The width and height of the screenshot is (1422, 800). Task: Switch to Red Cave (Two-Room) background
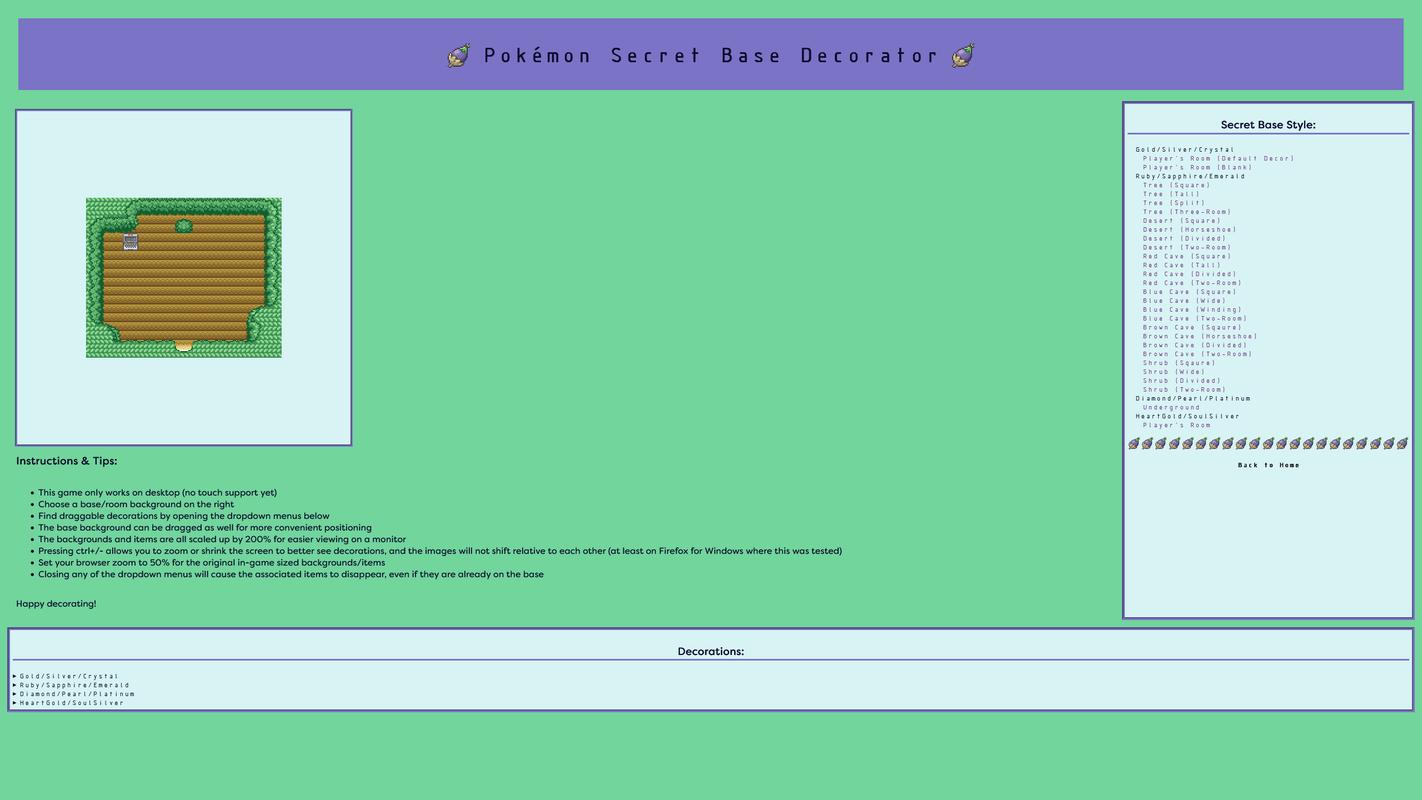(x=1192, y=283)
